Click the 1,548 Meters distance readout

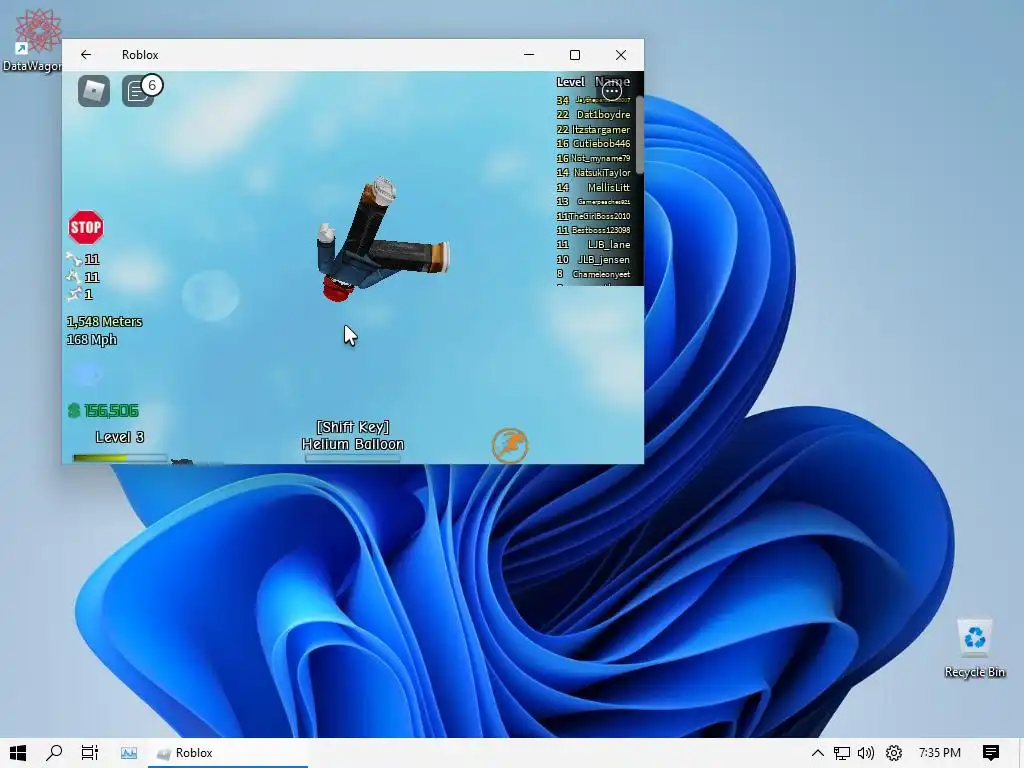[104, 322]
